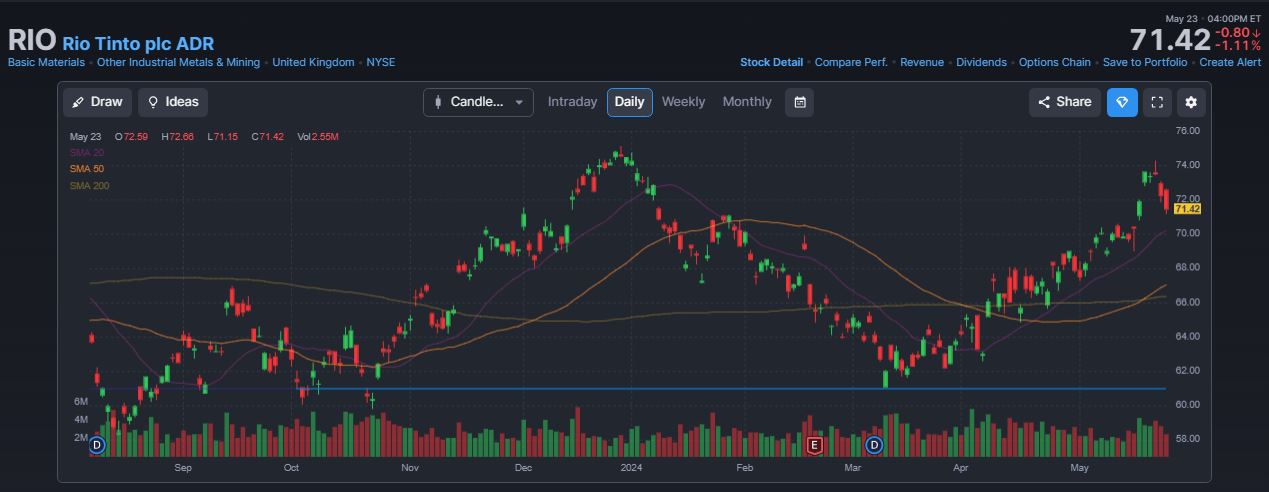
Task: Save RIO to Portfolio
Action: pyautogui.click(x=1145, y=62)
